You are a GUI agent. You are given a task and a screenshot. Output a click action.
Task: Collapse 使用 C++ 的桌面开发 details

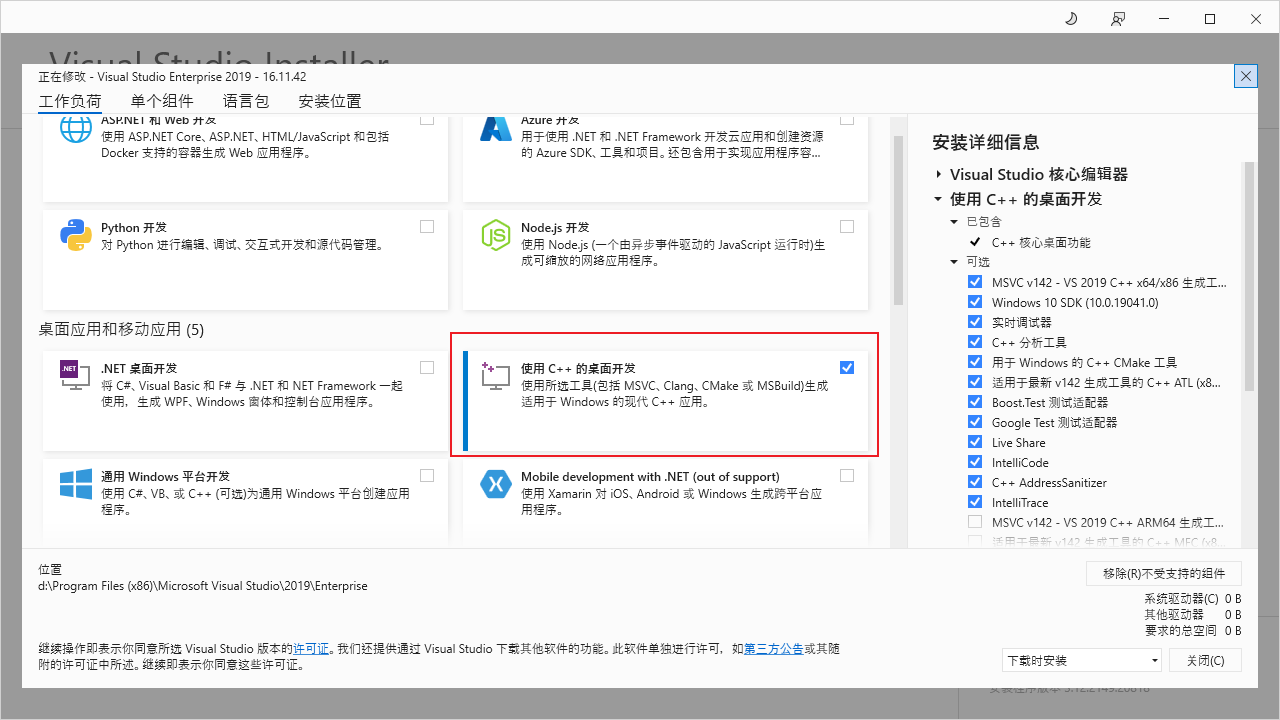click(938, 199)
